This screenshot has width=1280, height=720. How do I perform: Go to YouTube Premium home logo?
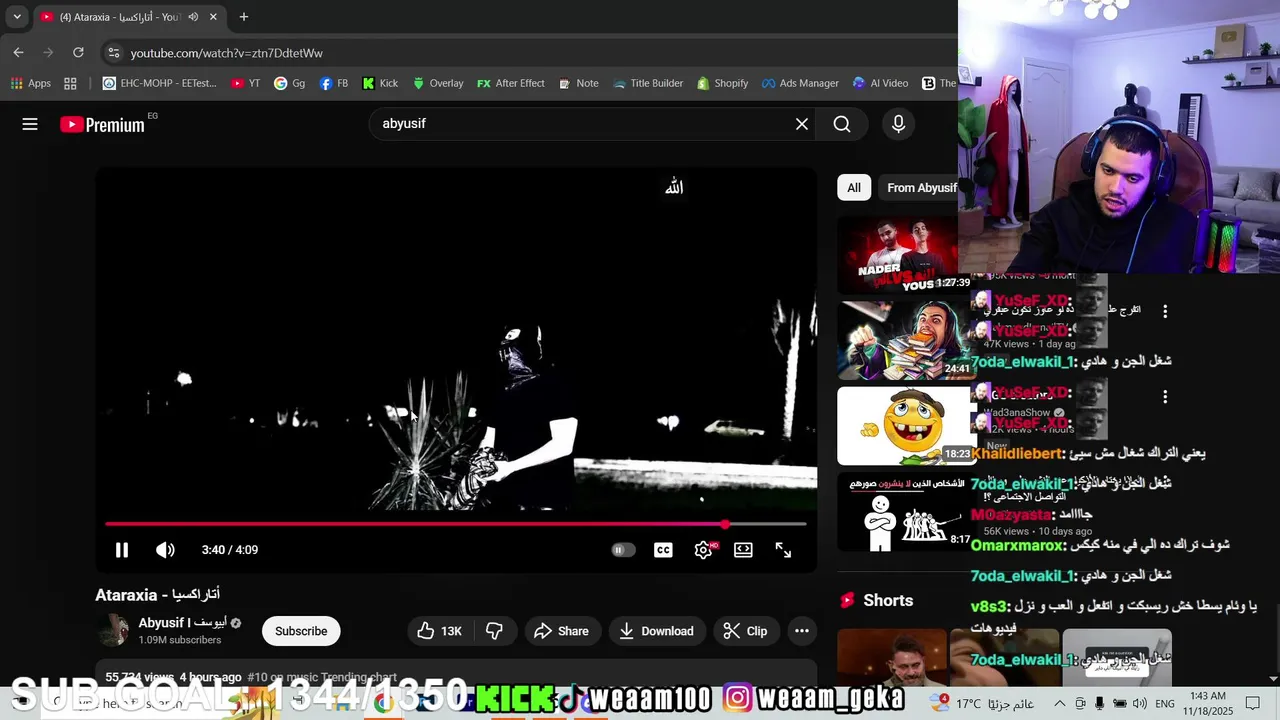click(x=102, y=125)
